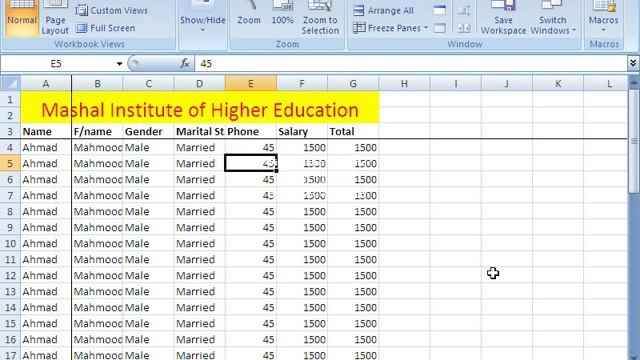Select column F header

pos(302,84)
